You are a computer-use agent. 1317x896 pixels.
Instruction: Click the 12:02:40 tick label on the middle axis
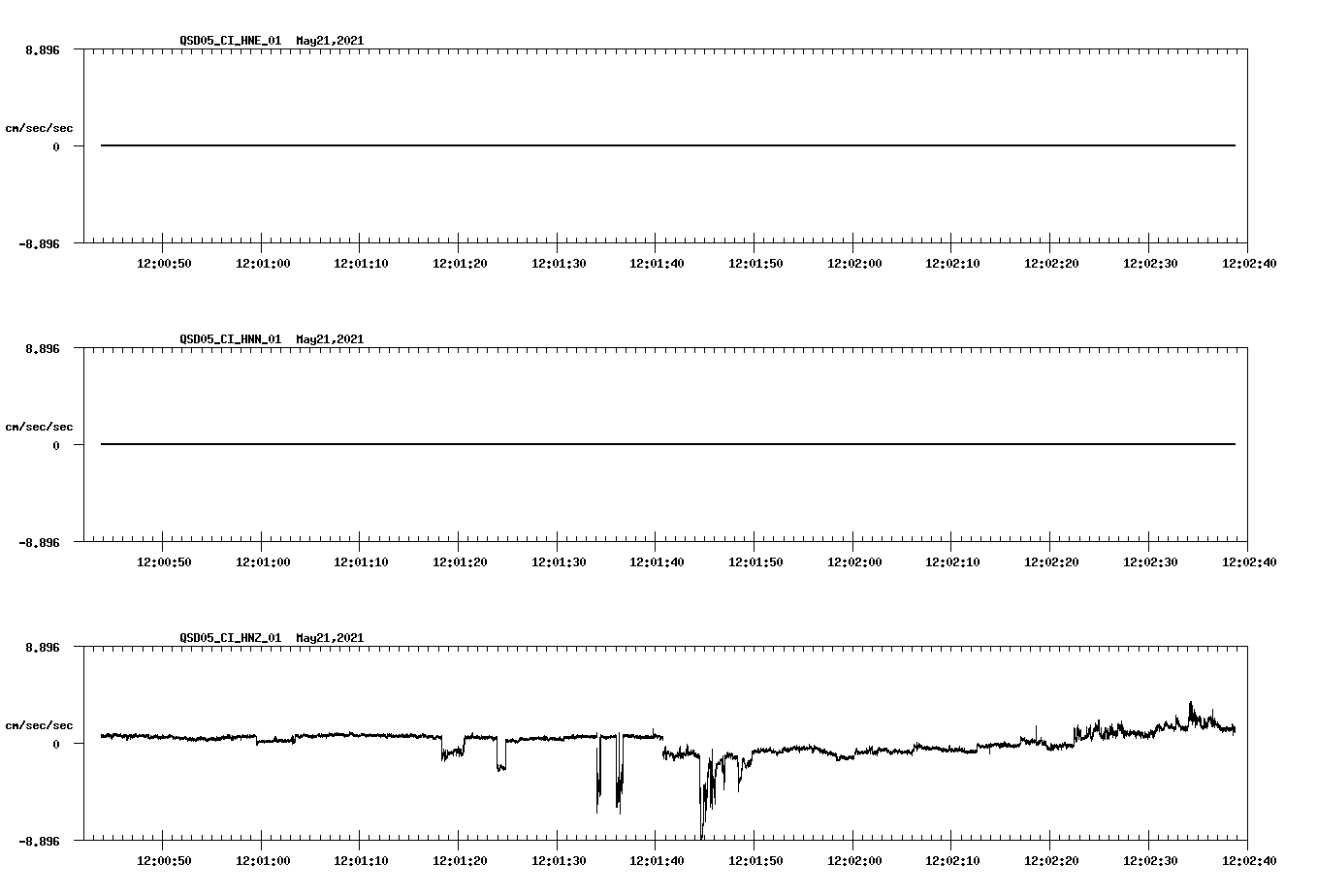coord(1251,560)
